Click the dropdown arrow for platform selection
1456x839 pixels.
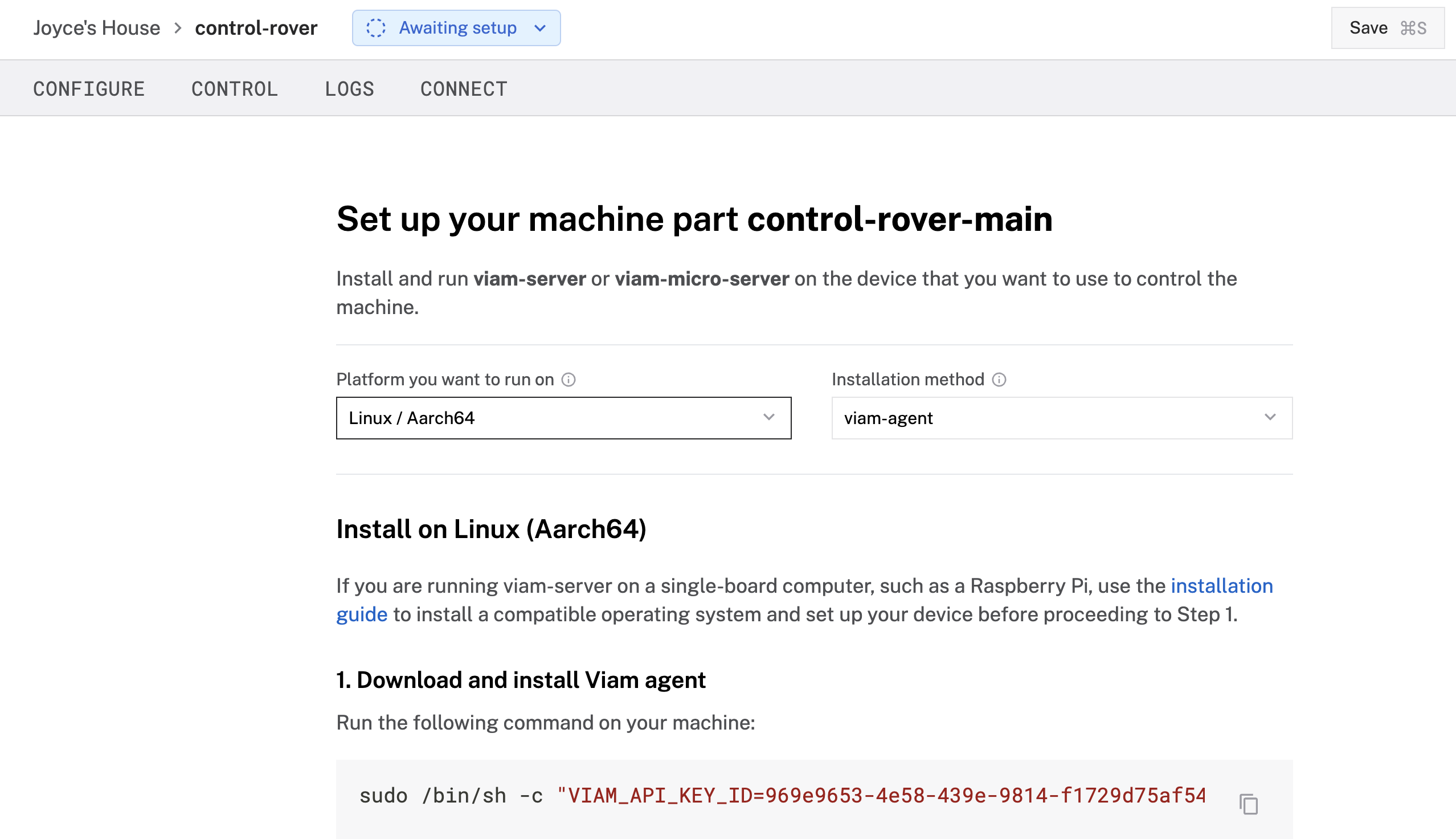tap(770, 418)
